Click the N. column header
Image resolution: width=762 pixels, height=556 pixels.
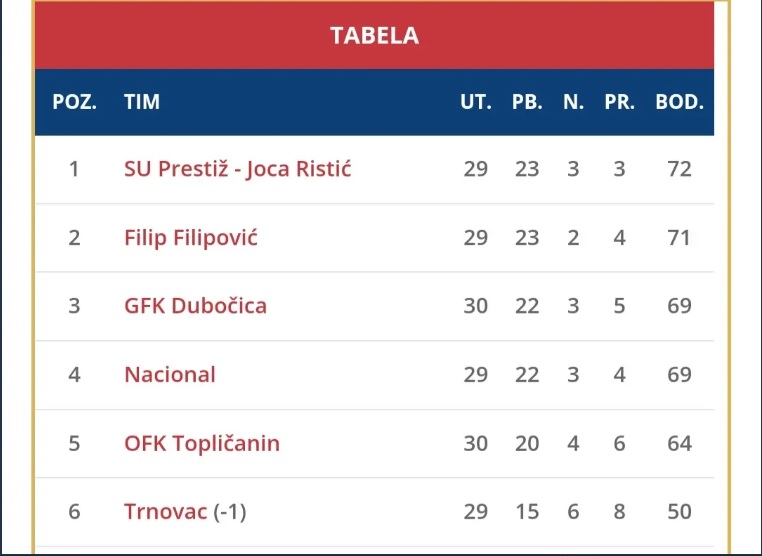pos(573,102)
